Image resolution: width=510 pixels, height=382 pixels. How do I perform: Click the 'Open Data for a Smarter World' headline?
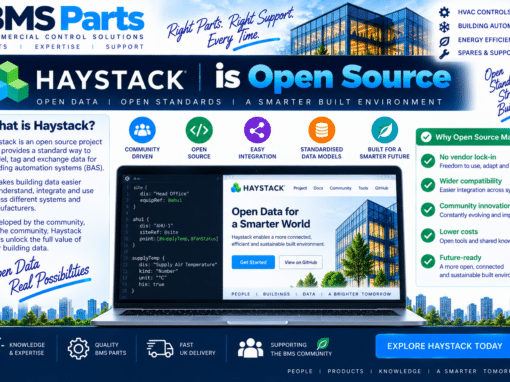[x=271, y=218]
